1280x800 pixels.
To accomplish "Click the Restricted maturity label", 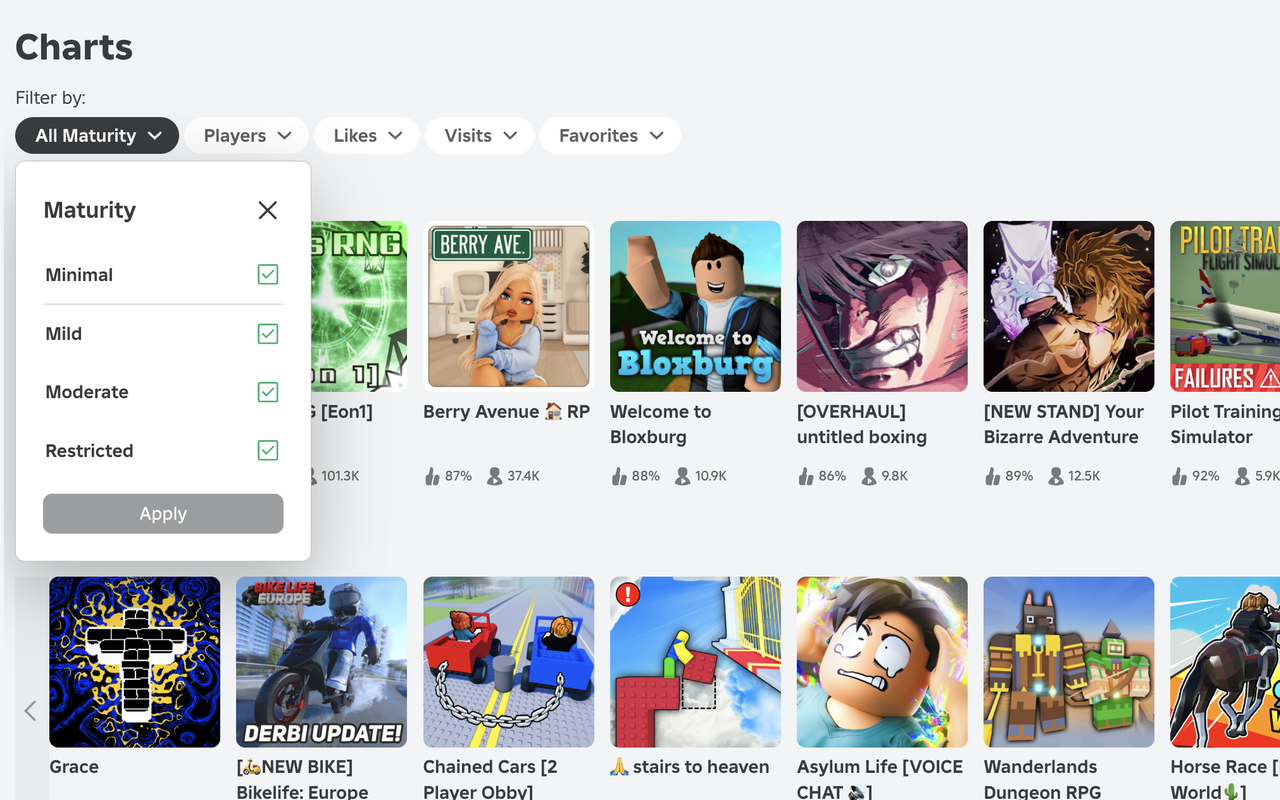I will (89, 451).
